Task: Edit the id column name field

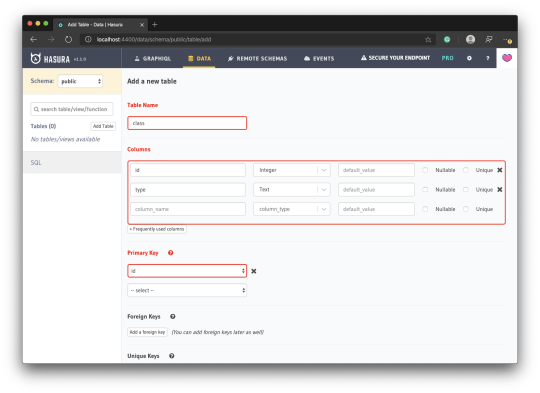Action: 188,170
